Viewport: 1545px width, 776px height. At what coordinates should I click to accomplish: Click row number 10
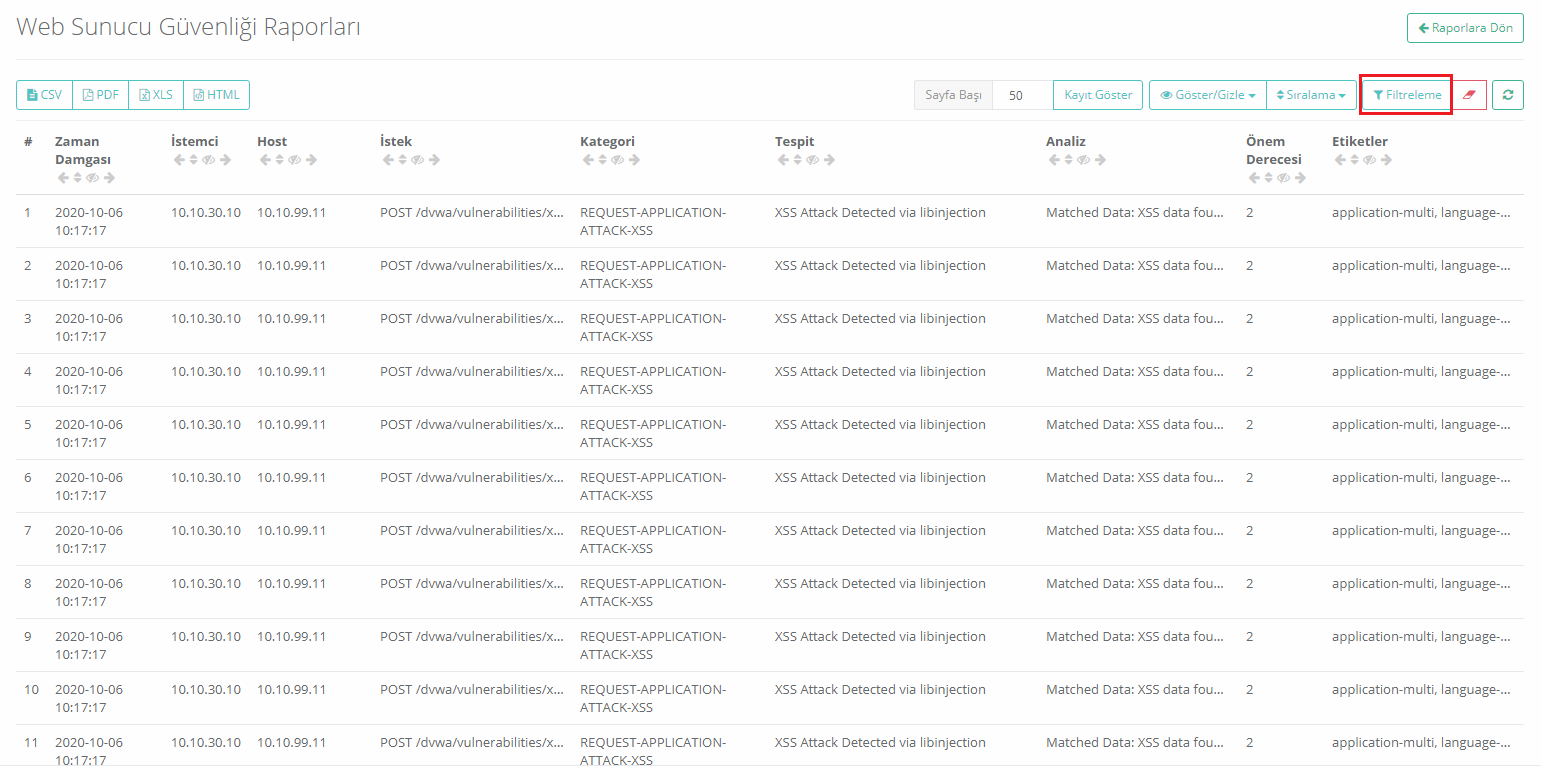coord(32,689)
